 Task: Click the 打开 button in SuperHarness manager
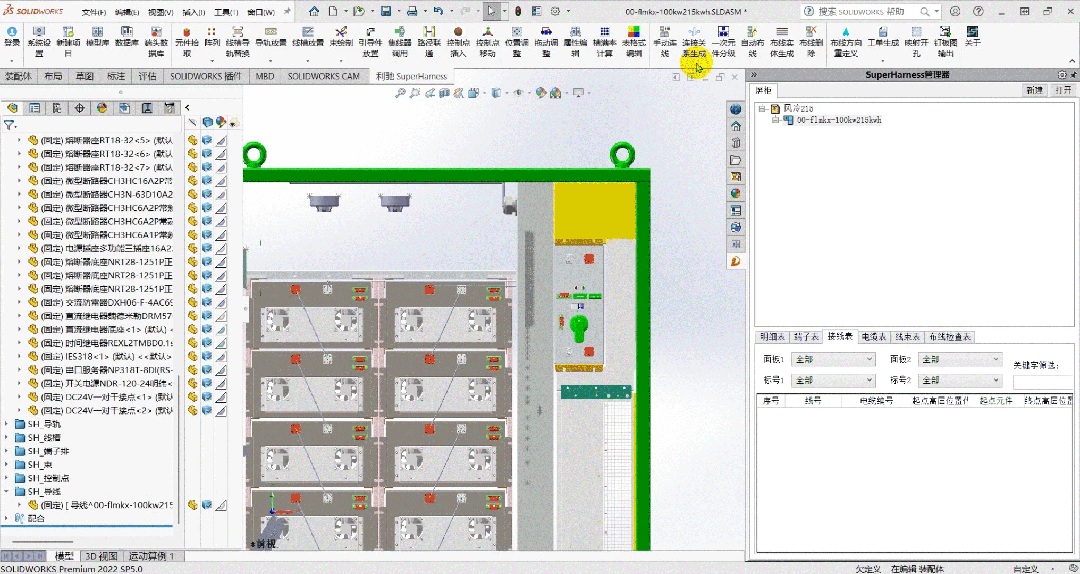[x=1063, y=90]
